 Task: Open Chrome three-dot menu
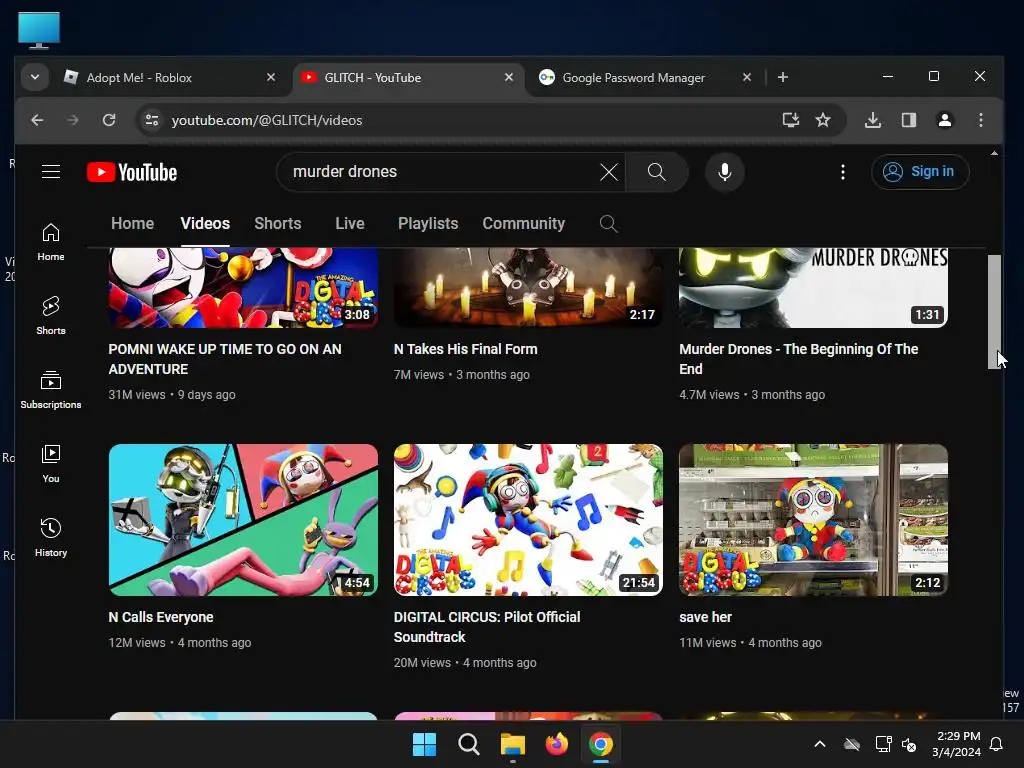[x=981, y=120]
